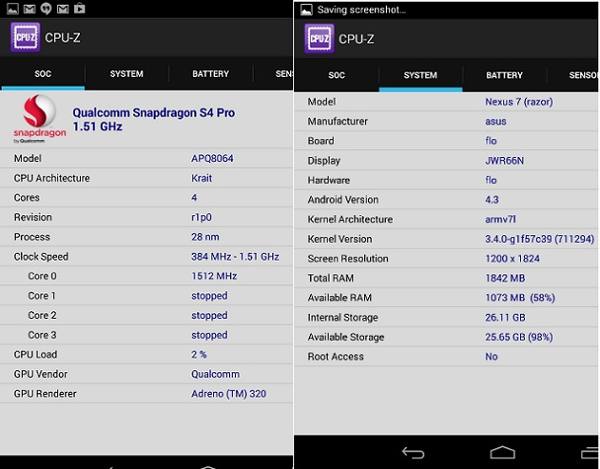Image resolution: width=600 pixels, height=469 pixels.
Task: Tap the CPU-Z app icon in right screen
Action: click(x=319, y=38)
